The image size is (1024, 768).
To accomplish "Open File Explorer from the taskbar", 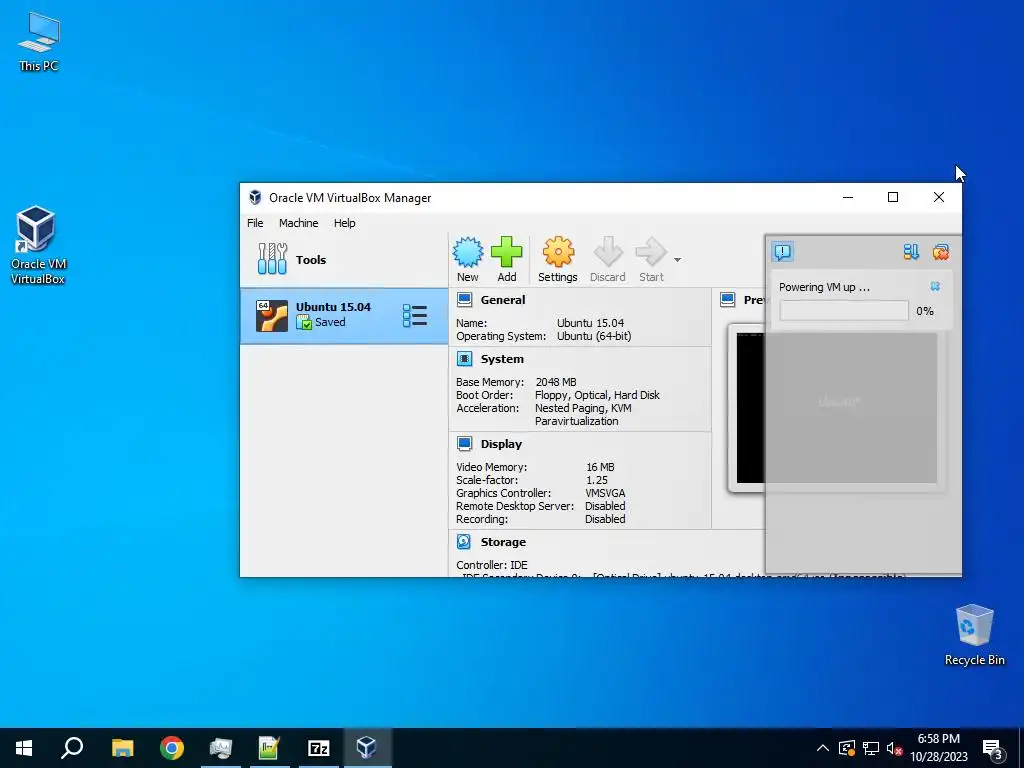I will click(x=122, y=748).
